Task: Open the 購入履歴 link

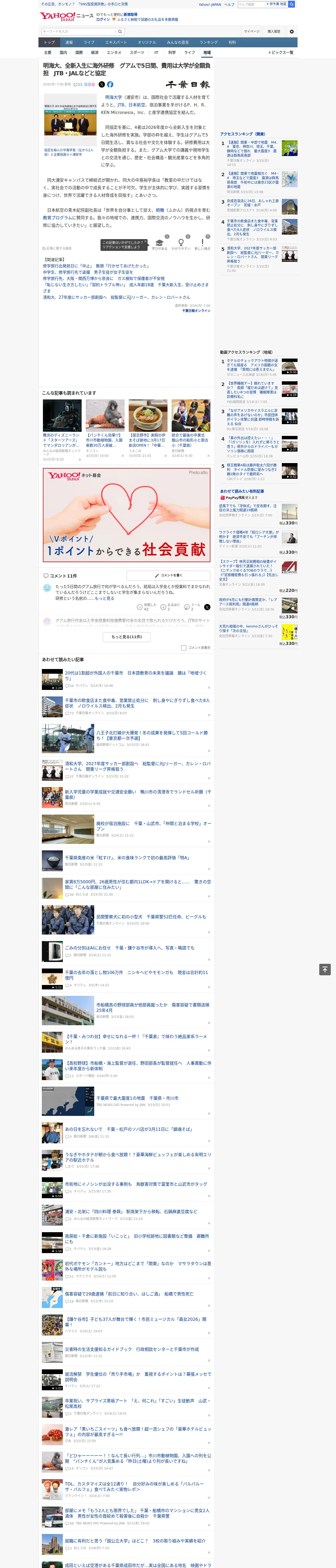Action: pos(274,32)
